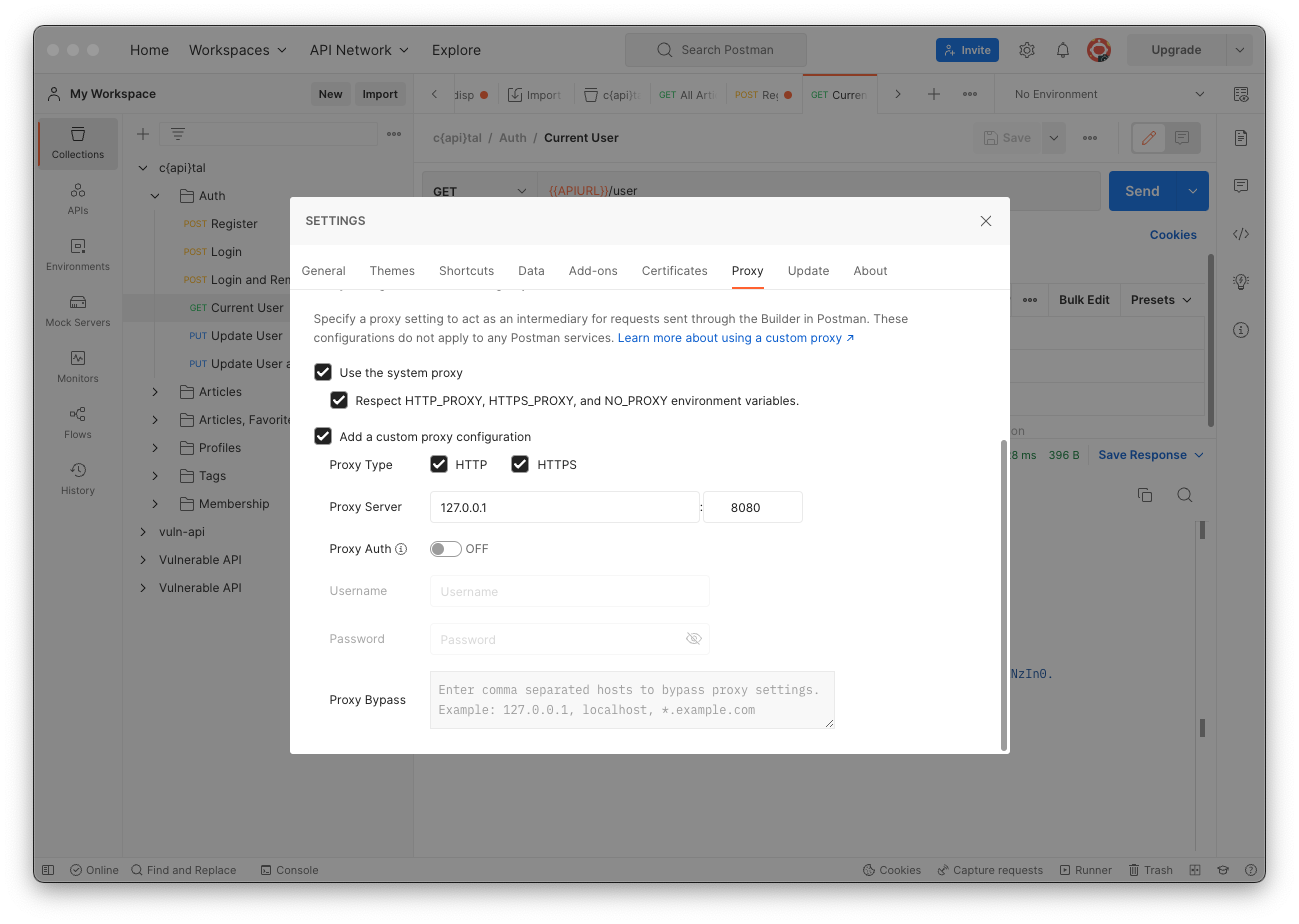Click the Proxy Server host field
Image resolution: width=1299 pixels, height=924 pixels.
[565, 507]
